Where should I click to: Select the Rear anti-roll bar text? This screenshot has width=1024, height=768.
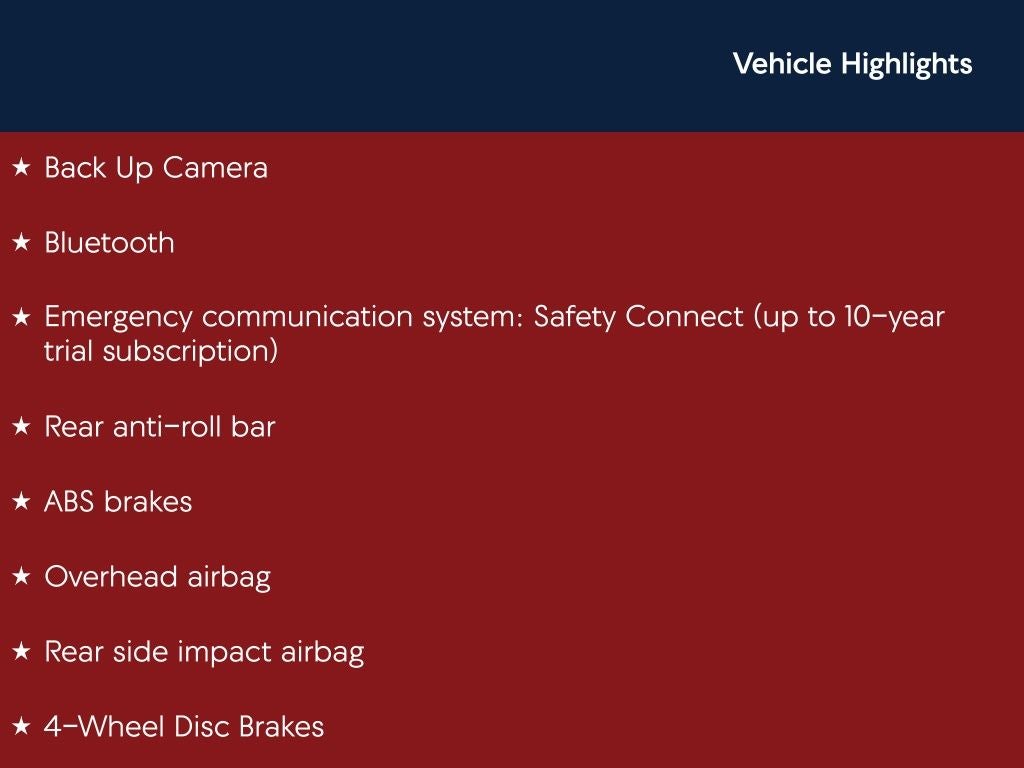(160, 427)
